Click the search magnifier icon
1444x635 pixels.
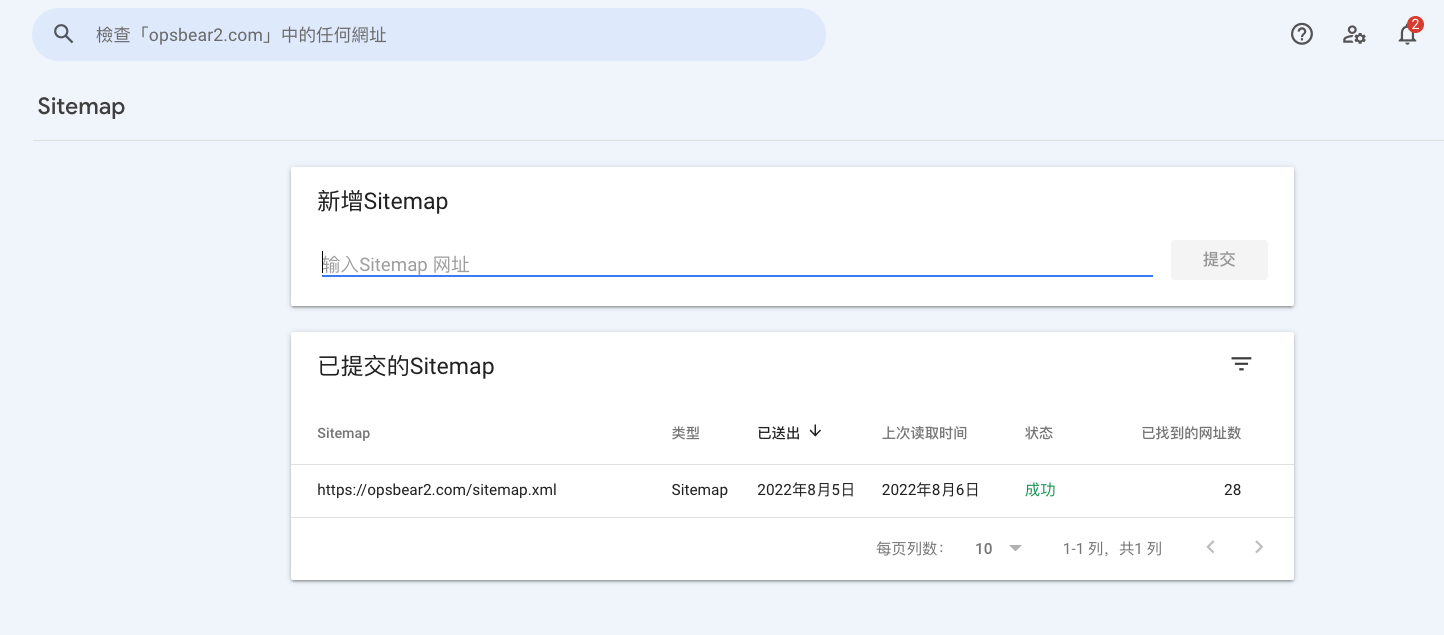pos(64,34)
